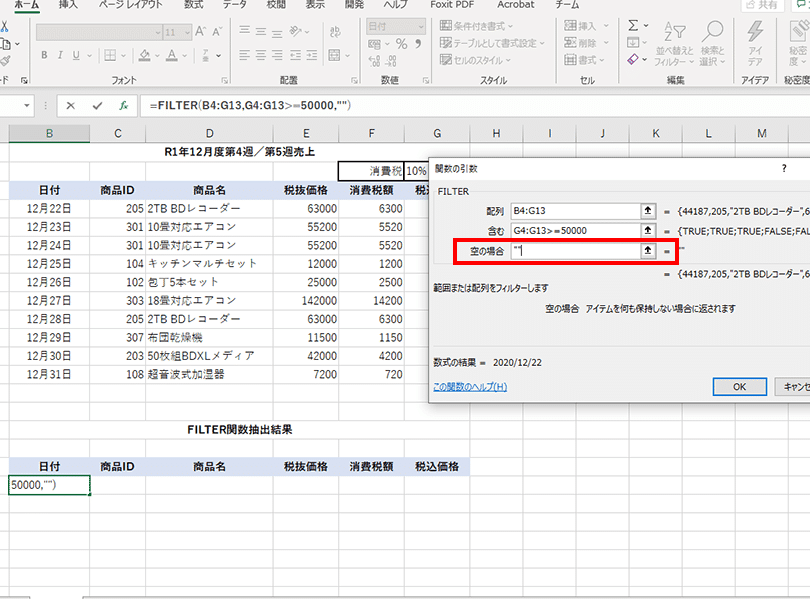The image size is (810, 599).
Task: Click the AutoSum sigma icon
Action: tap(633, 26)
